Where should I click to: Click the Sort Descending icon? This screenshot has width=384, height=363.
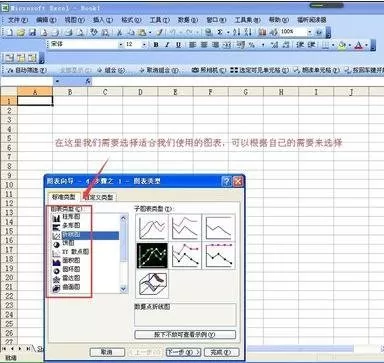(248, 32)
